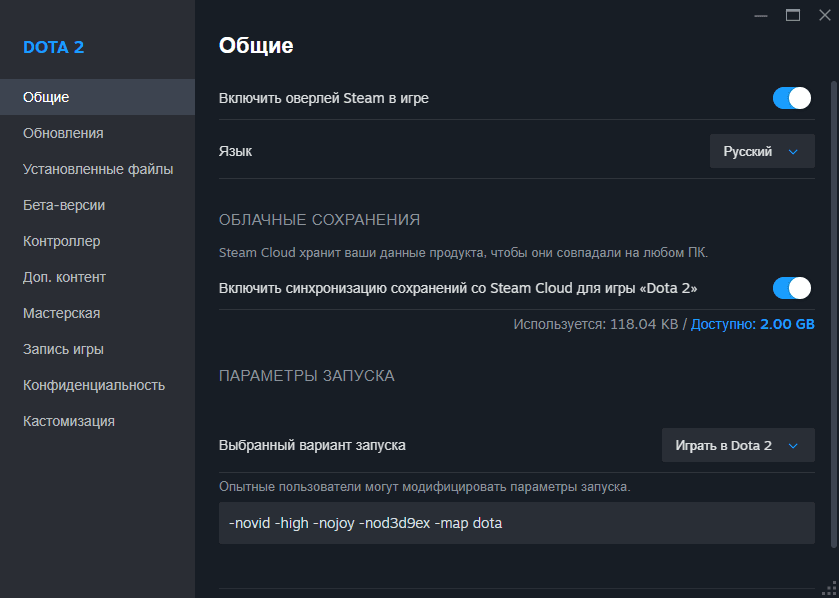Screen dimensions: 839x598
Task: Expand the language selector chevron icon
Action: [794, 151]
